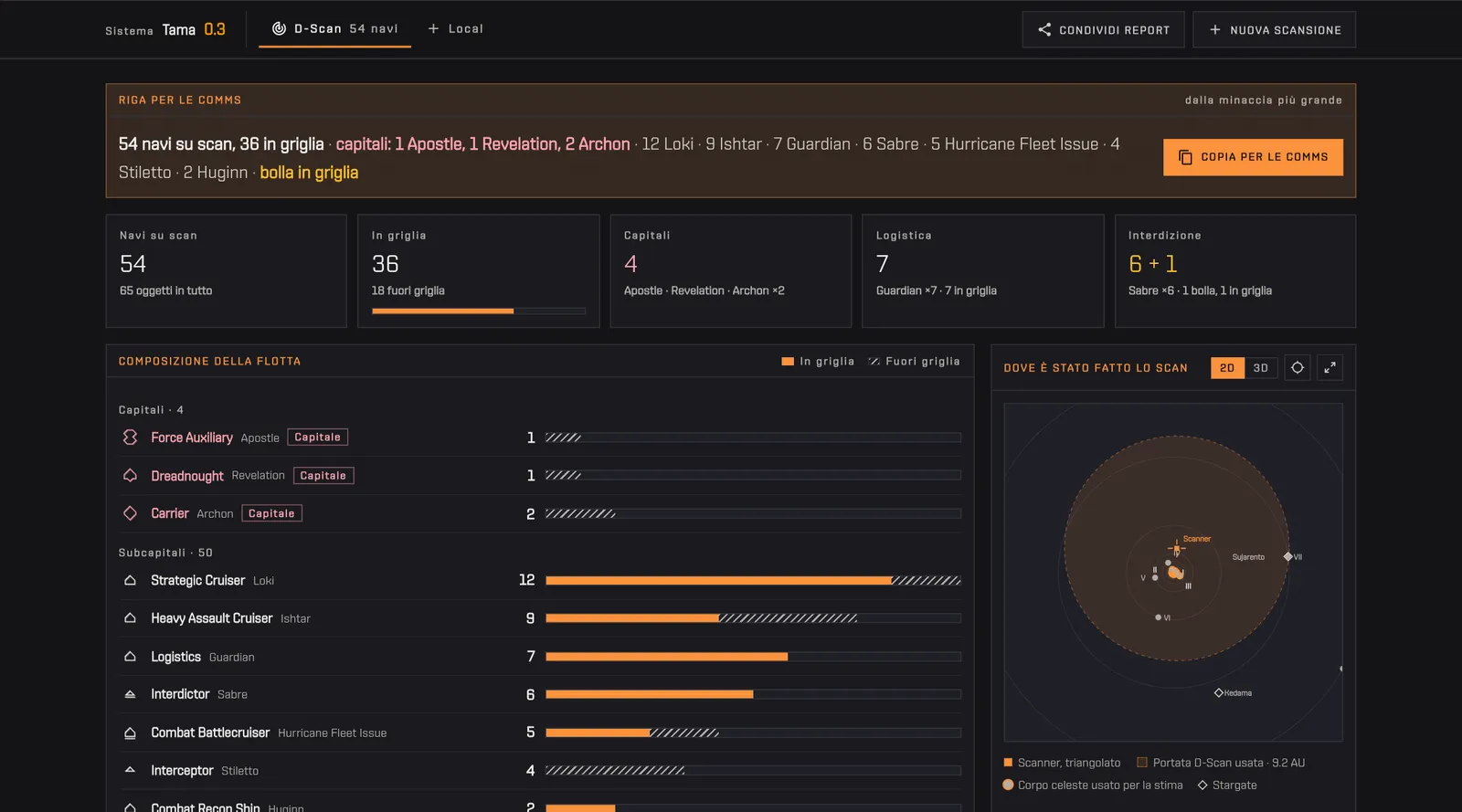Click the Interdictor Sabre ship icon

130,694
